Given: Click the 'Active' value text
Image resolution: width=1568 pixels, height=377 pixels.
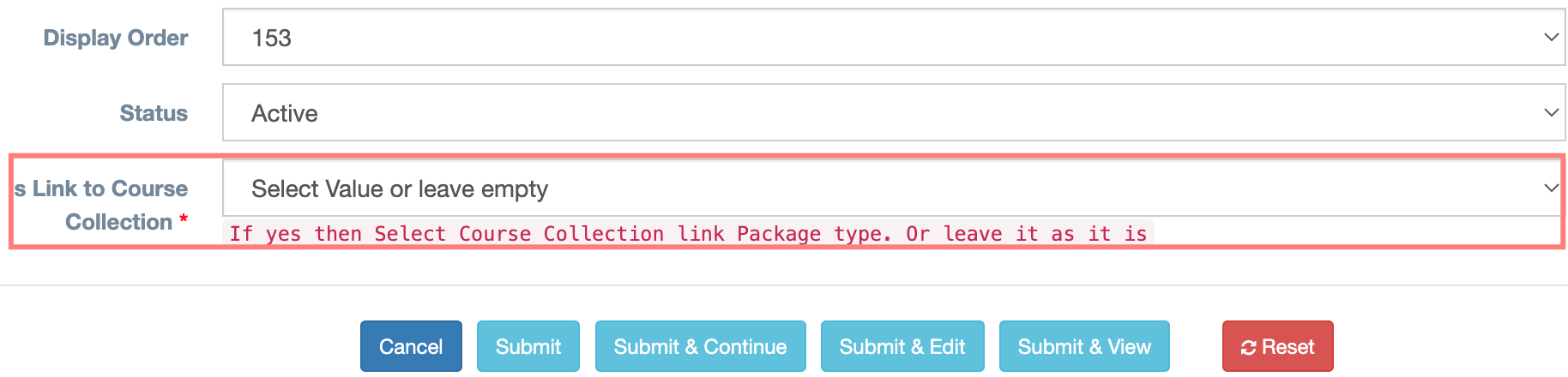Looking at the screenshot, I should coord(284,113).
